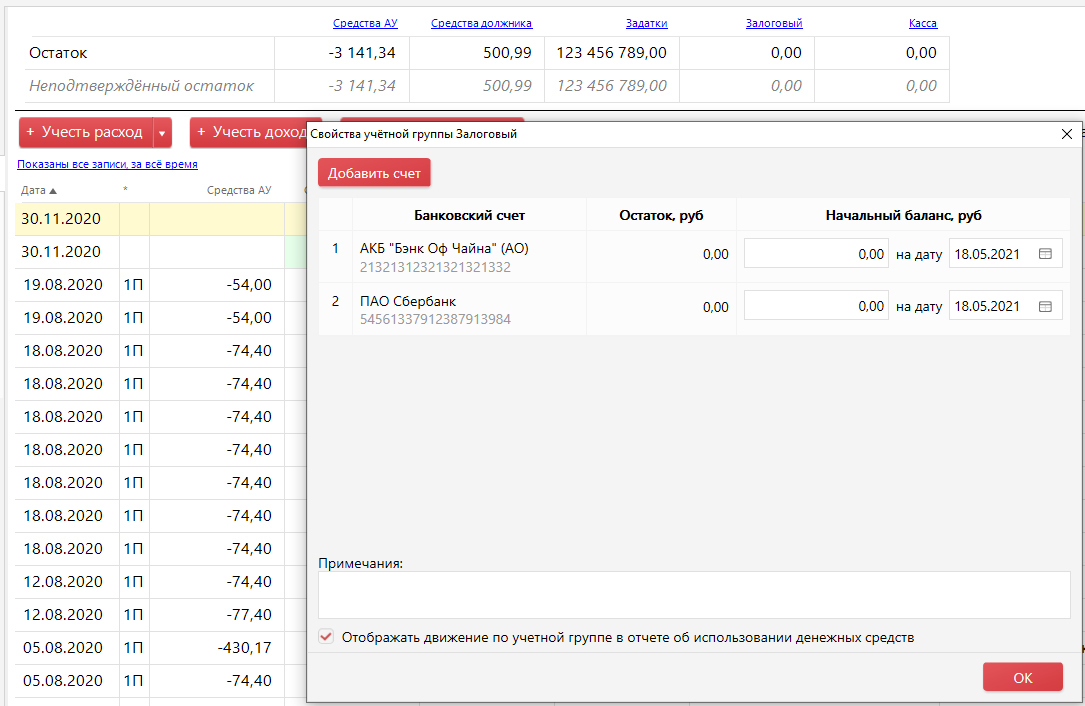Edit initial balance for ПАО Сбербанк
Image resolution: width=1085 pixels, height=706 pixels.
tap(815, 306)
